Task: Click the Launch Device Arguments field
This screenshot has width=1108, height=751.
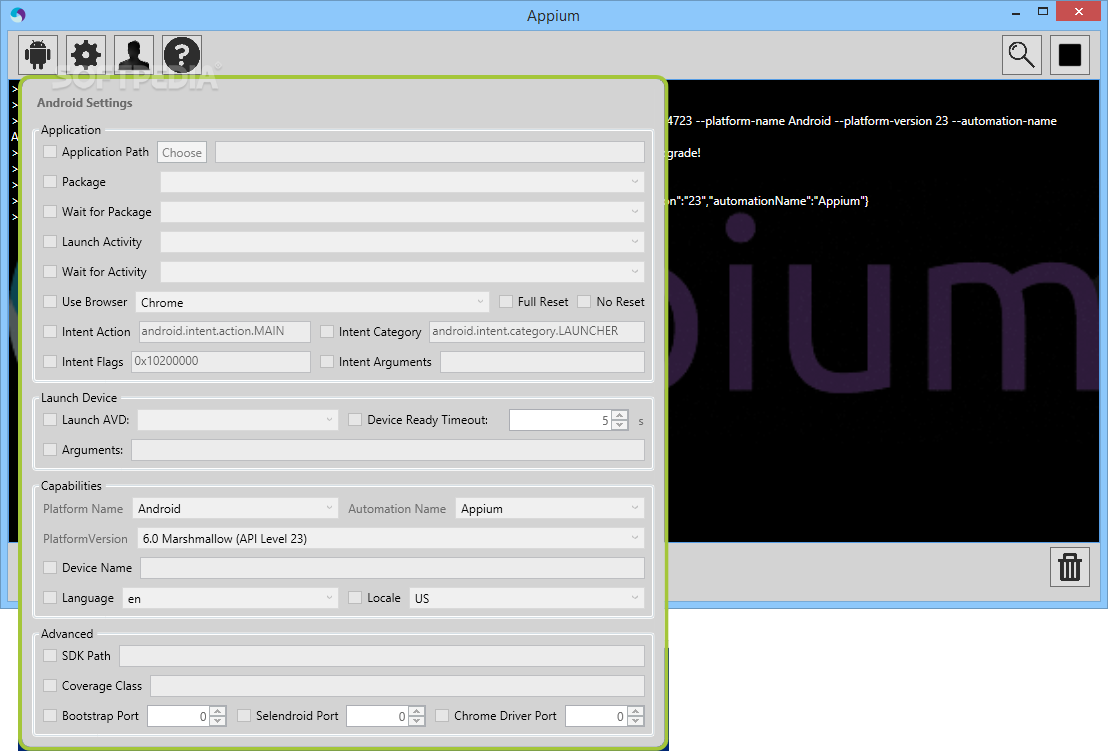Action: 388,450
